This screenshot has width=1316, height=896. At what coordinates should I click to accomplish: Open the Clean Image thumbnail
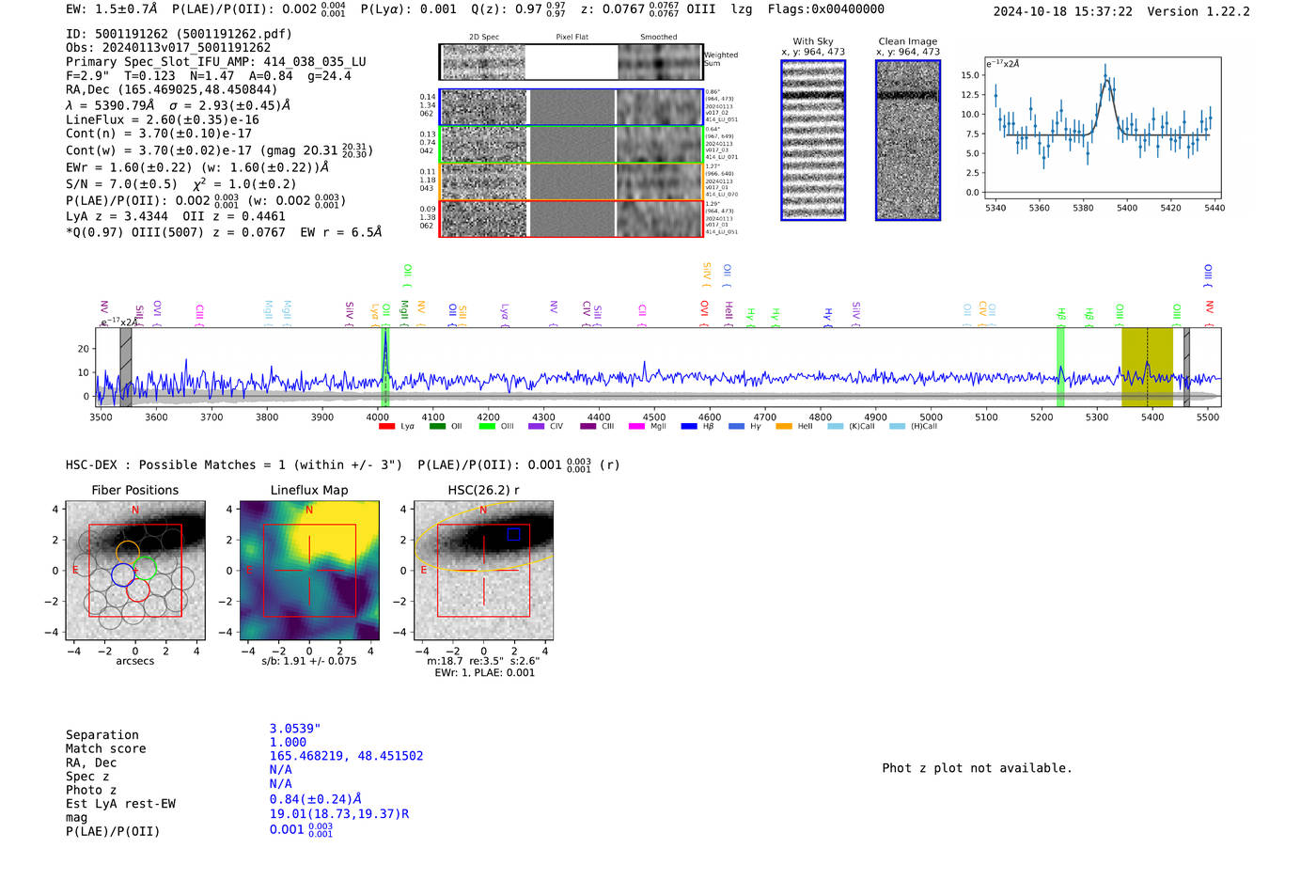tap(908, 140)
